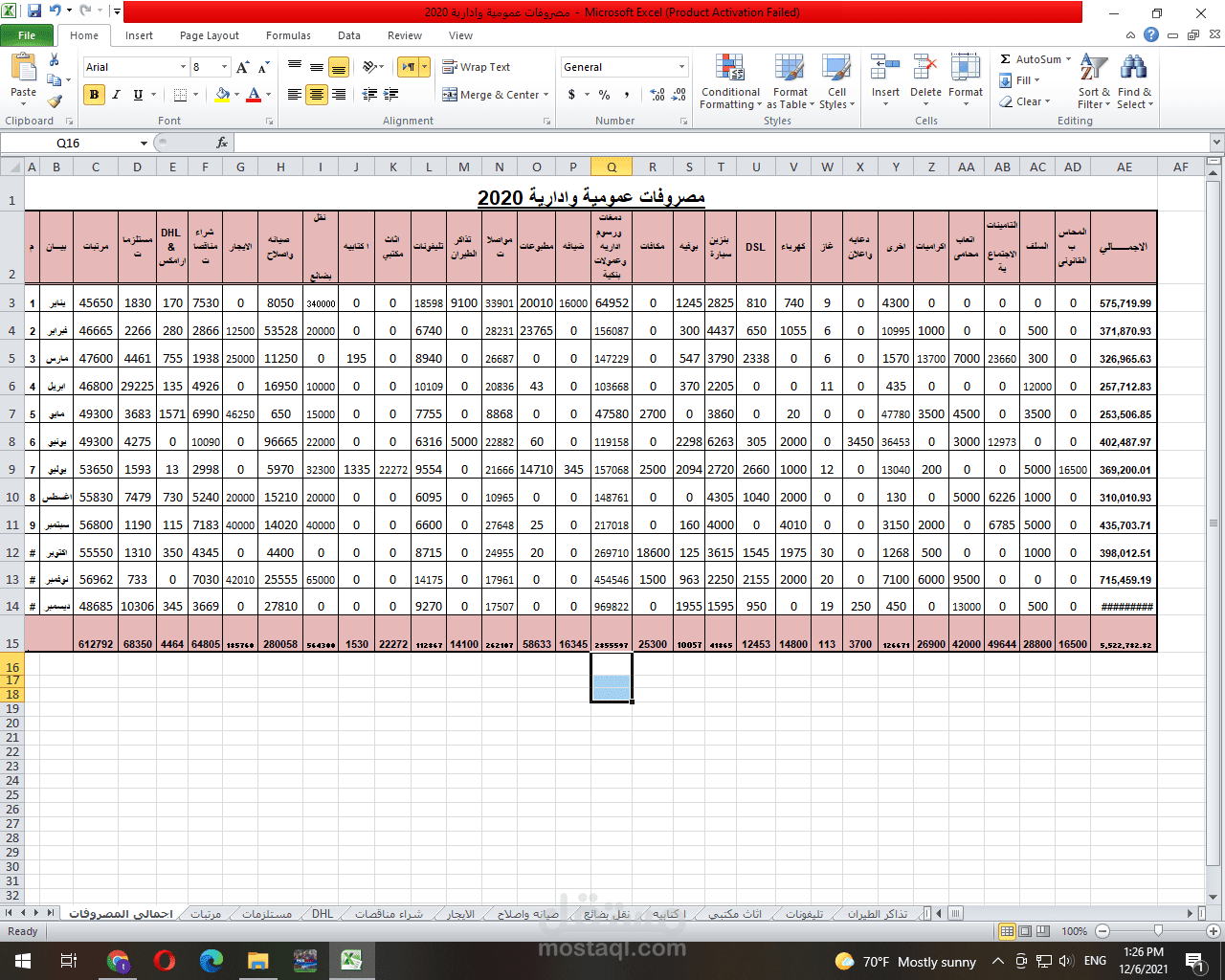1225x980 pixels.
Task: Click Save icon in Quick Access Toolbar
Action: (x=34, y=11)
